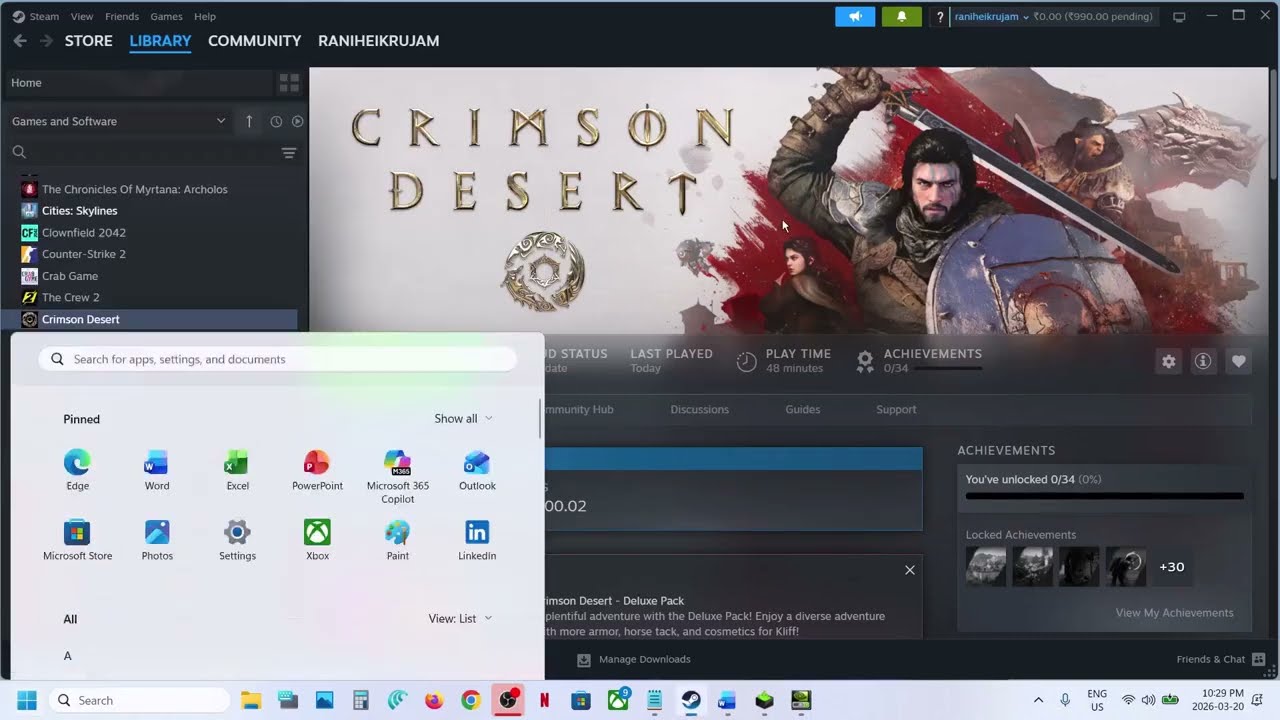Image resolution: width=1280 pixels, height=720 pixels.
Task: Go back with Steam back arrow
Action: 20,41
